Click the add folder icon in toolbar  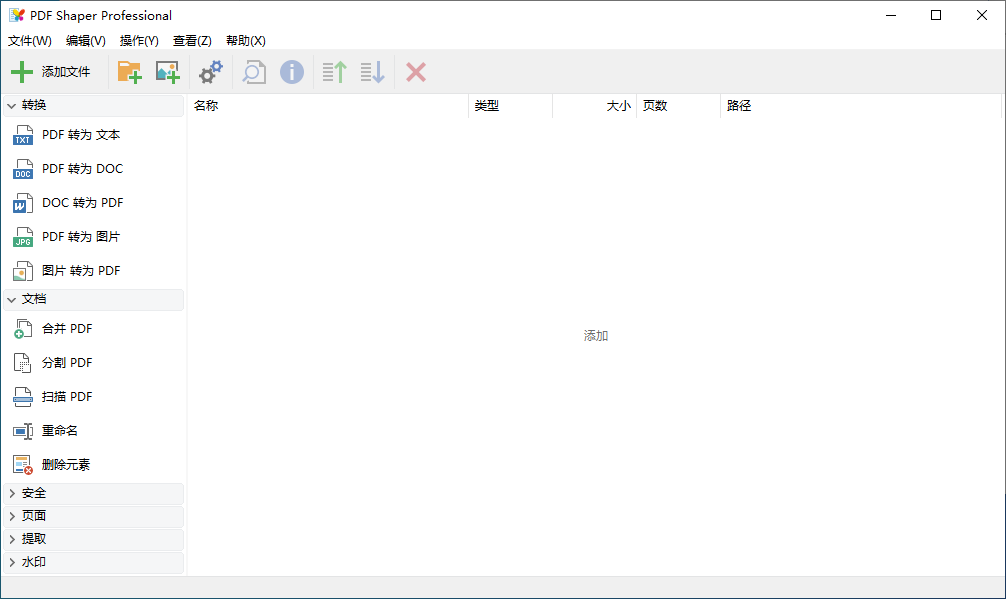pyautogui.click(x=129, y=72)
